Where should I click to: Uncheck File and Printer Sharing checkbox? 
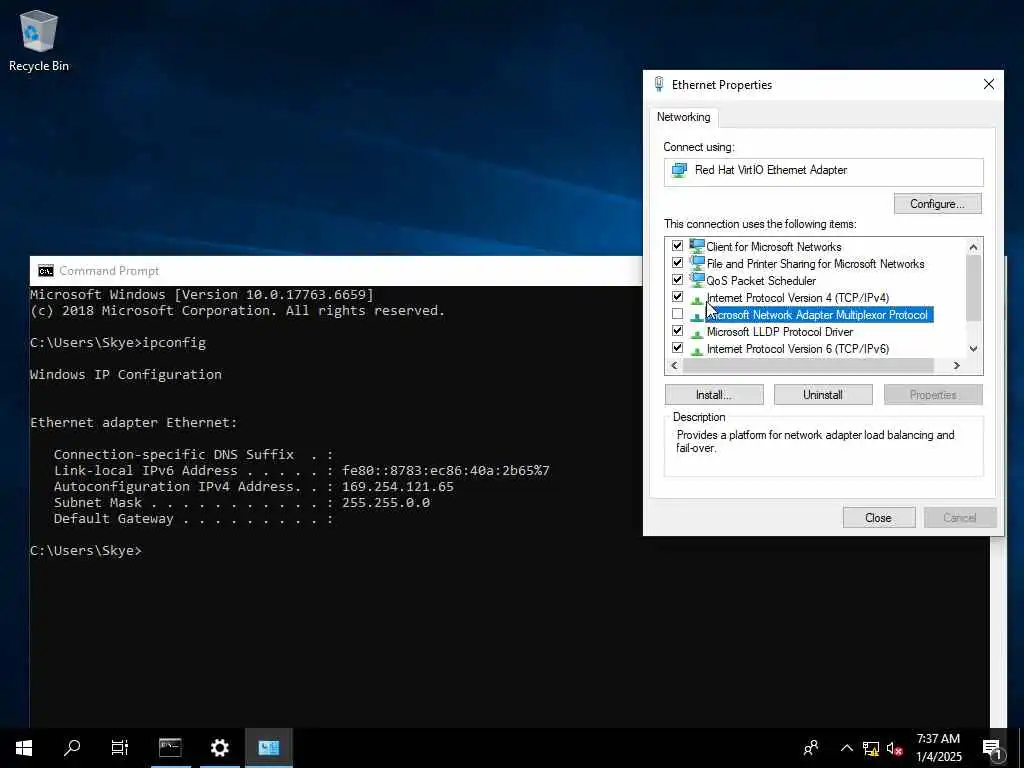click(677, 263)
